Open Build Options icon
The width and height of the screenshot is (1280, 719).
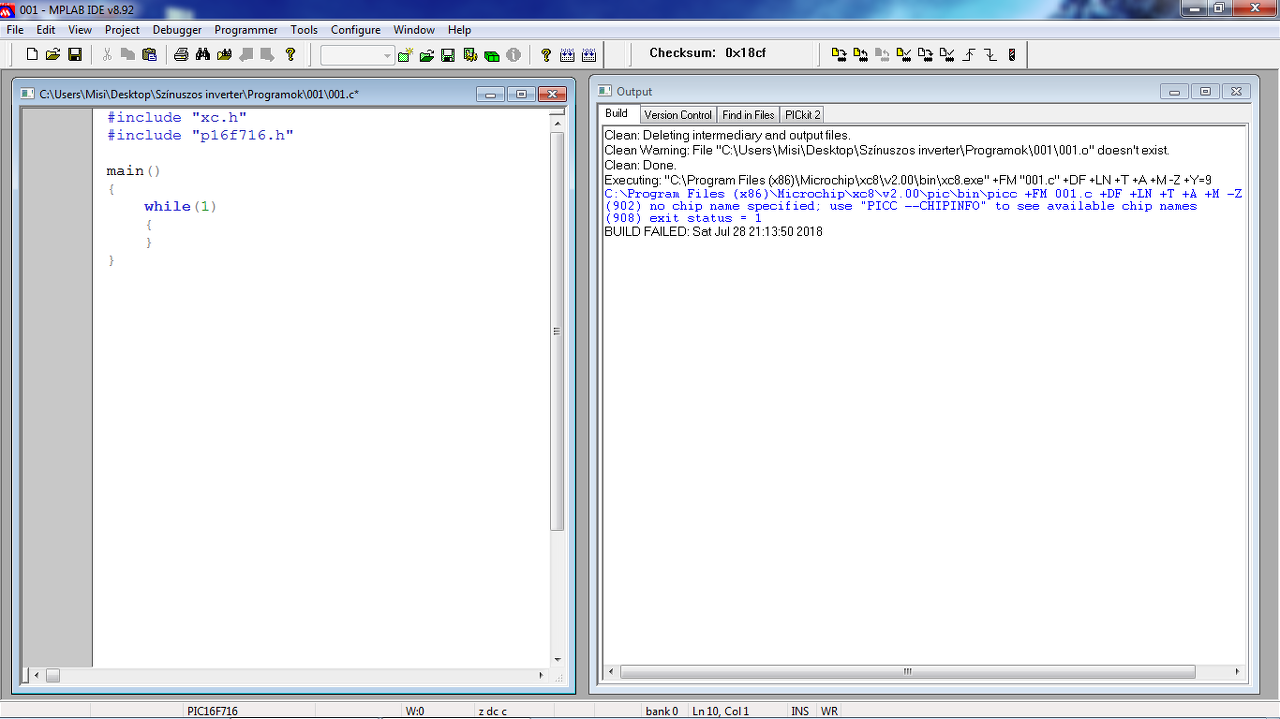click(470, 55)
